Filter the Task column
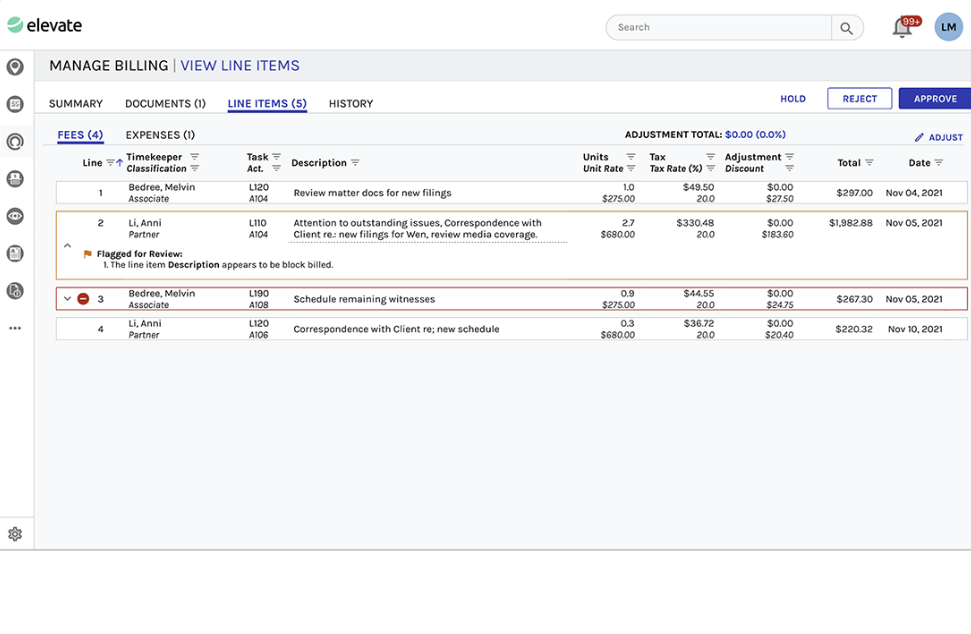 pyautogui.click(x=277, y=157)
